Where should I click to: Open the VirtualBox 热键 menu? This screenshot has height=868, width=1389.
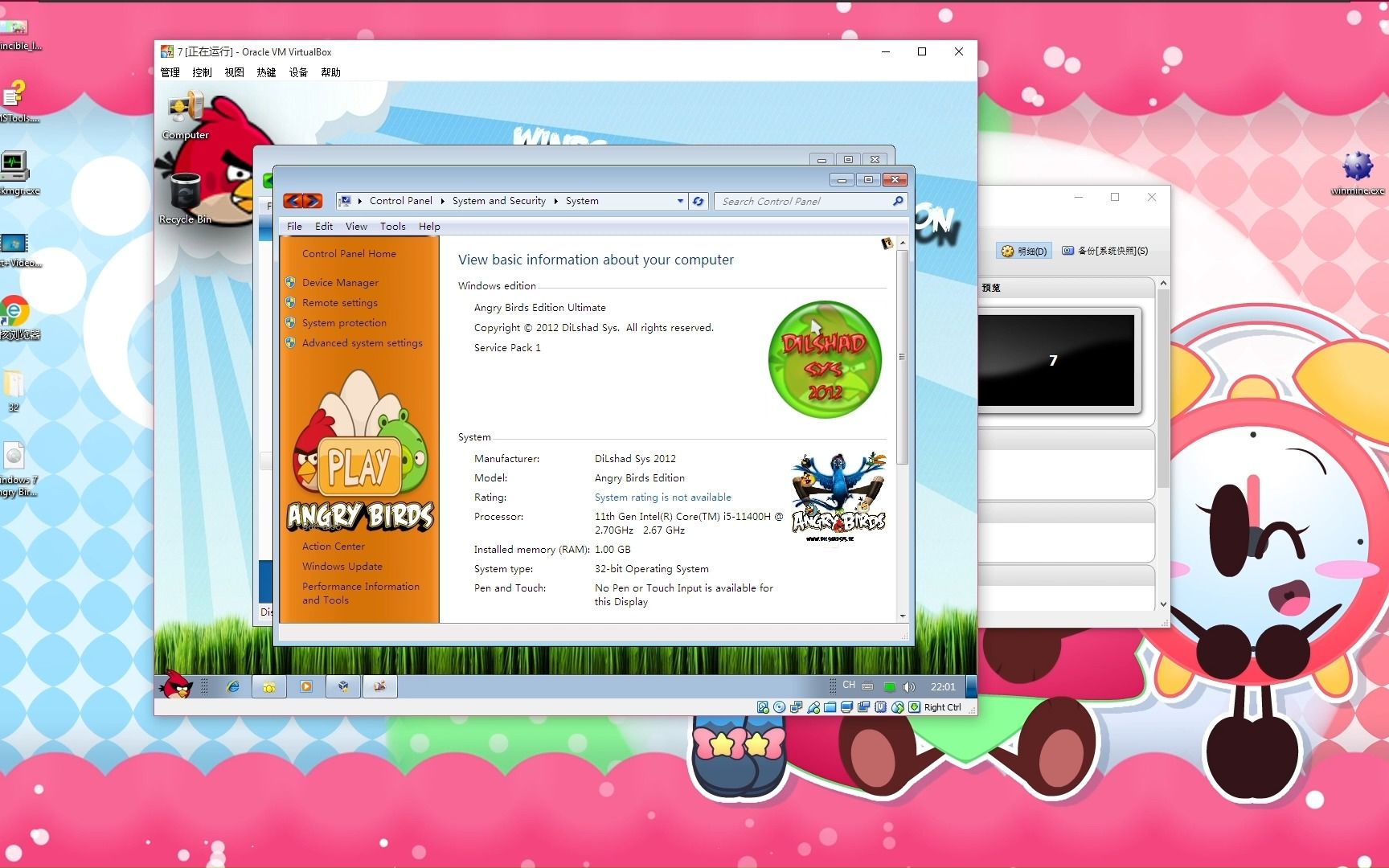pyautogui.click(x=267, y=72)
